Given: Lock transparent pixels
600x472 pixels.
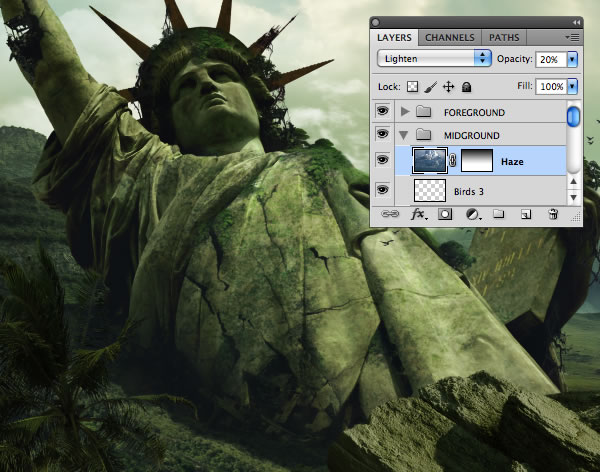Looking at the screenshot, I should coord(412,87).
